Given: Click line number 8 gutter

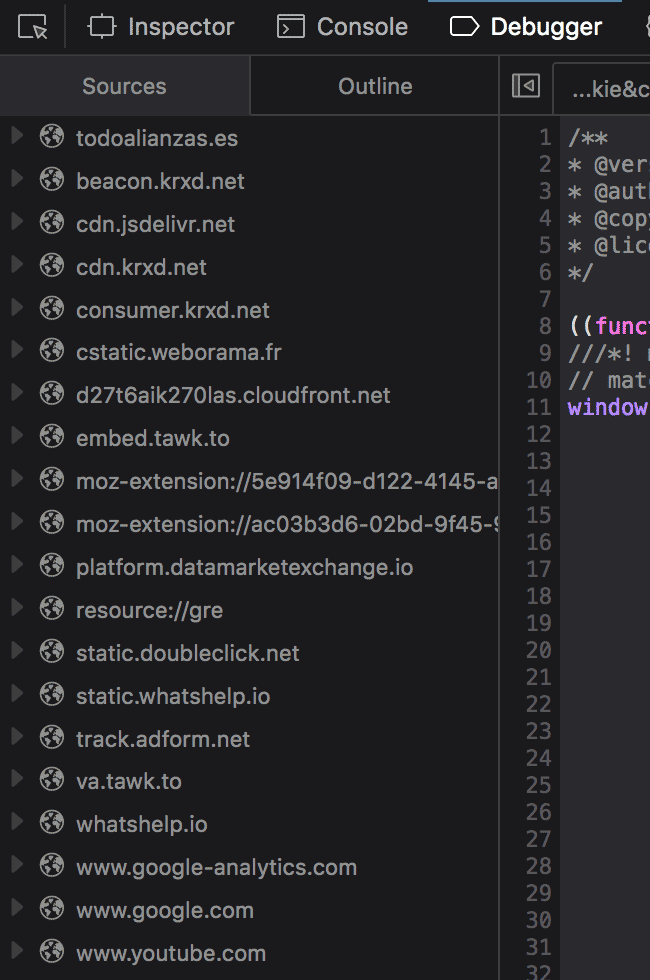Looking at the screenshot, I should (545, 326).
